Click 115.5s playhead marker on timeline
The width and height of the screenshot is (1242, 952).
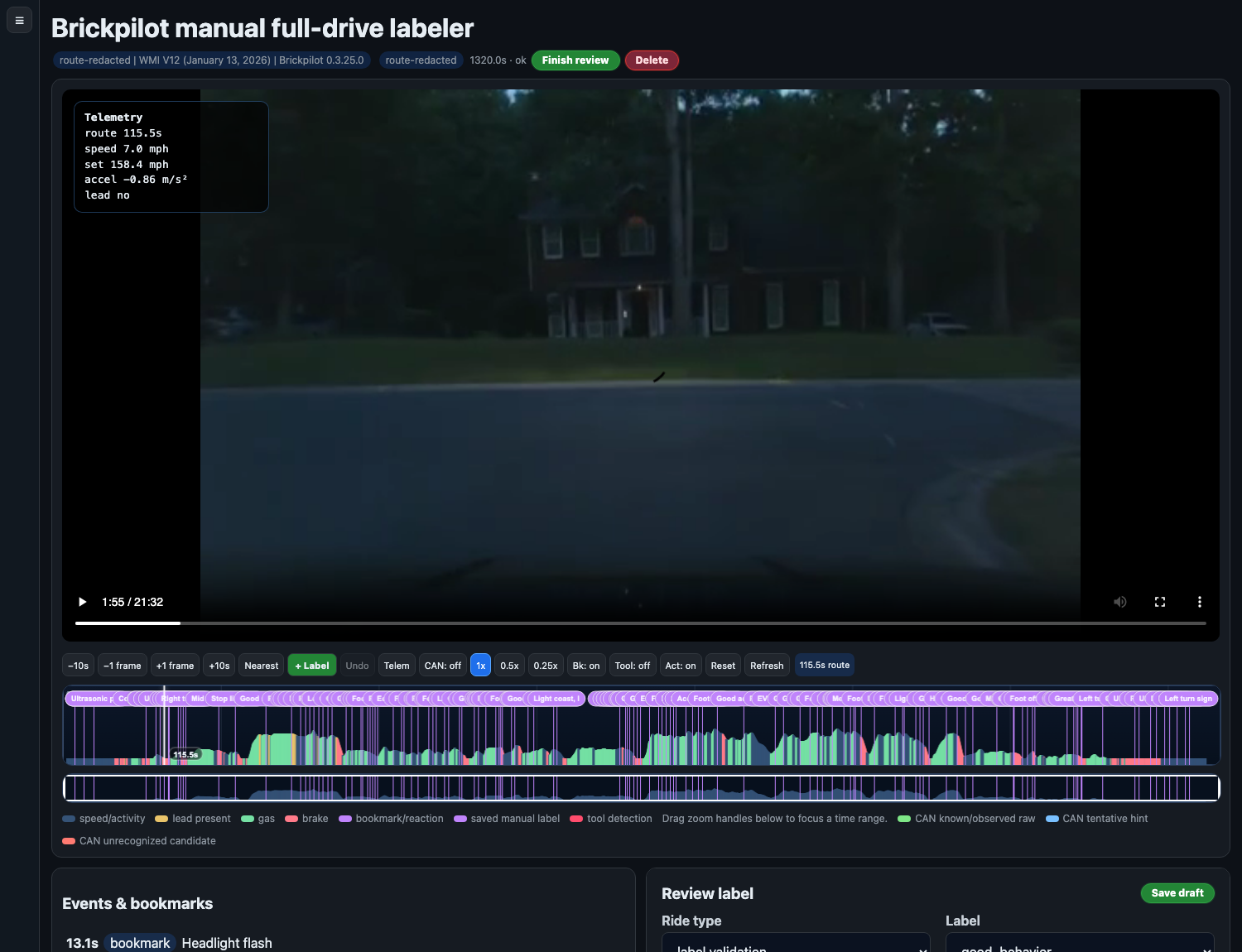click(x=185, y=754)
